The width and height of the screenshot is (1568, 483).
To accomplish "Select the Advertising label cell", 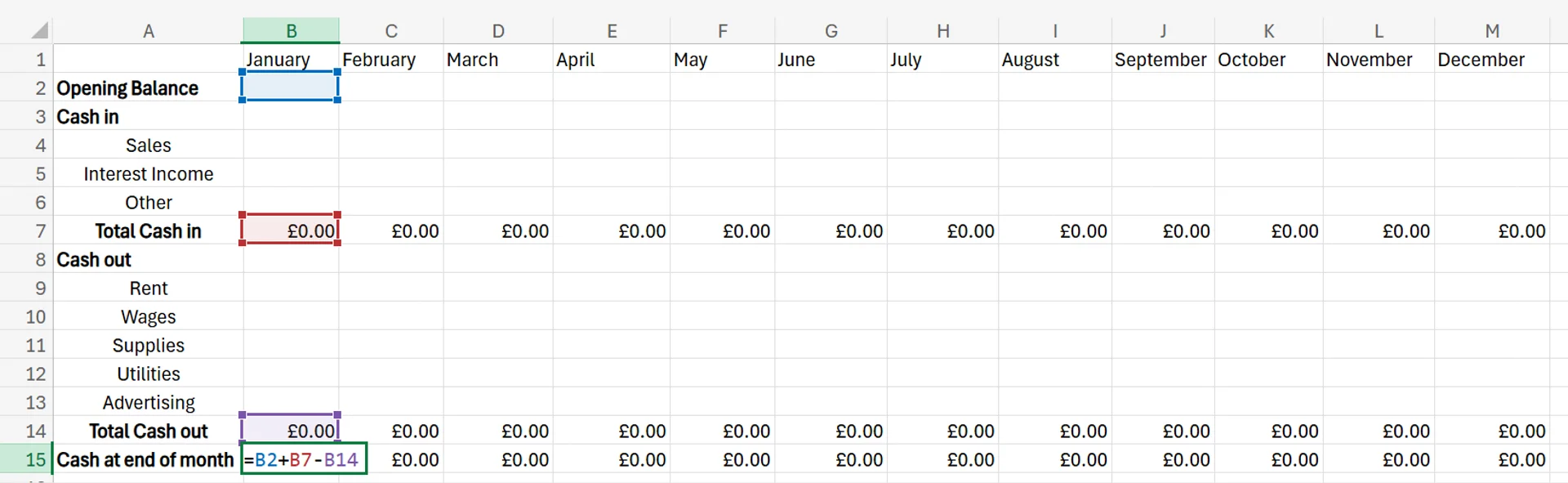I will click(148, 402).
